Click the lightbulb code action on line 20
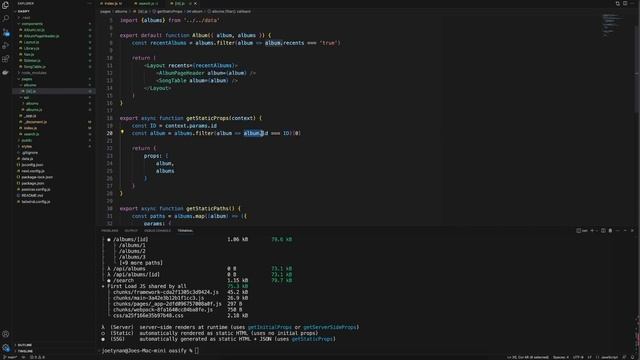Screen dimensions: 640x360 point(122,132)
